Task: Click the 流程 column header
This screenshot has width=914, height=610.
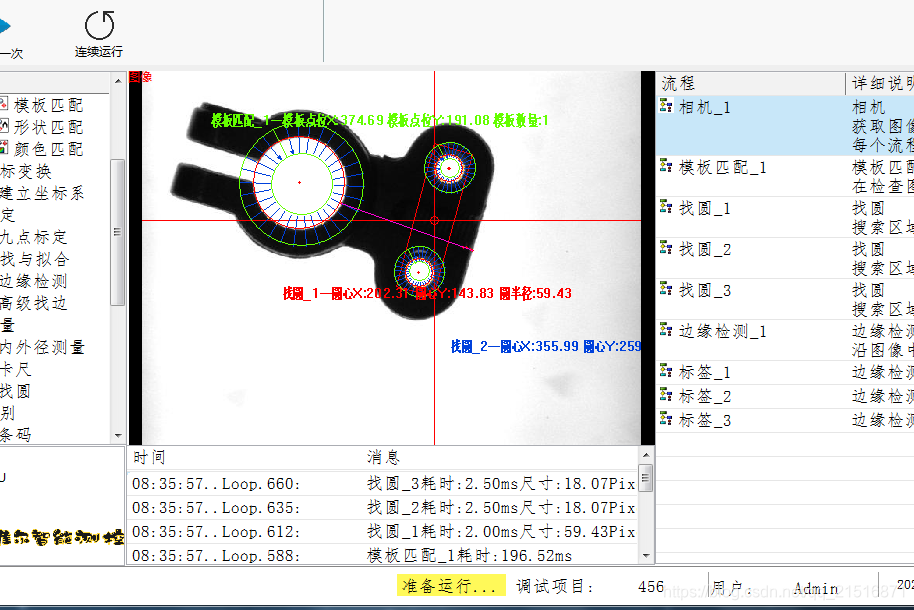Action: click(x=751, y=83)
